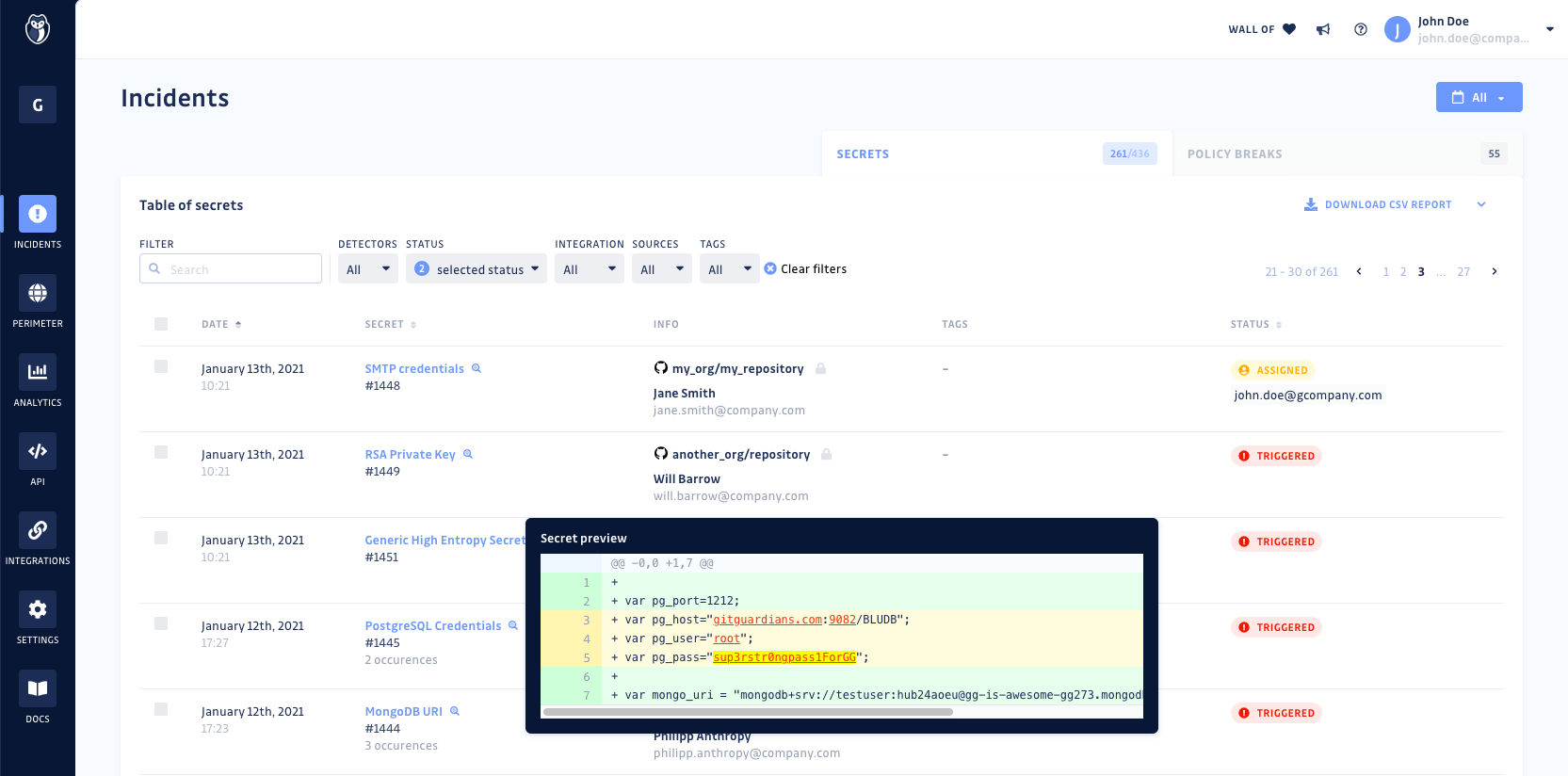This screenshot has height=776, width=1568.
Task: Open MongoDB URI incident link
Action: click(x=403, y=711)
